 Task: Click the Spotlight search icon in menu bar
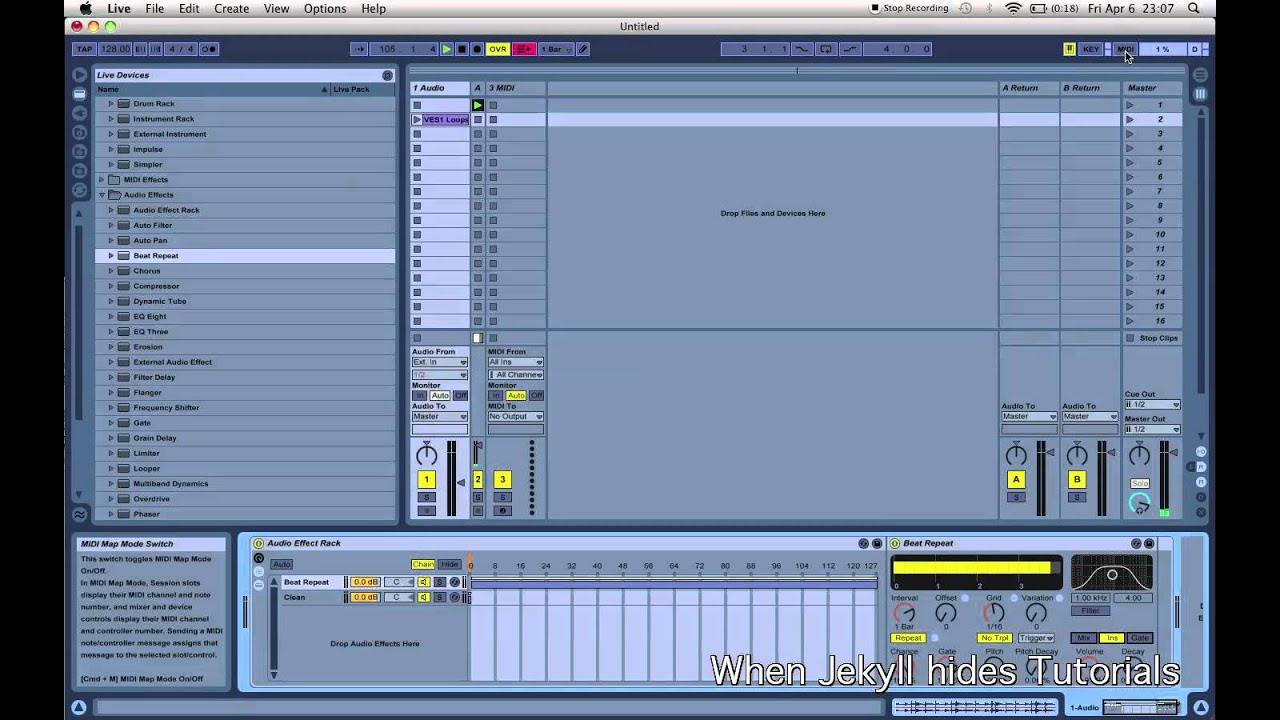pos(1194,8)
